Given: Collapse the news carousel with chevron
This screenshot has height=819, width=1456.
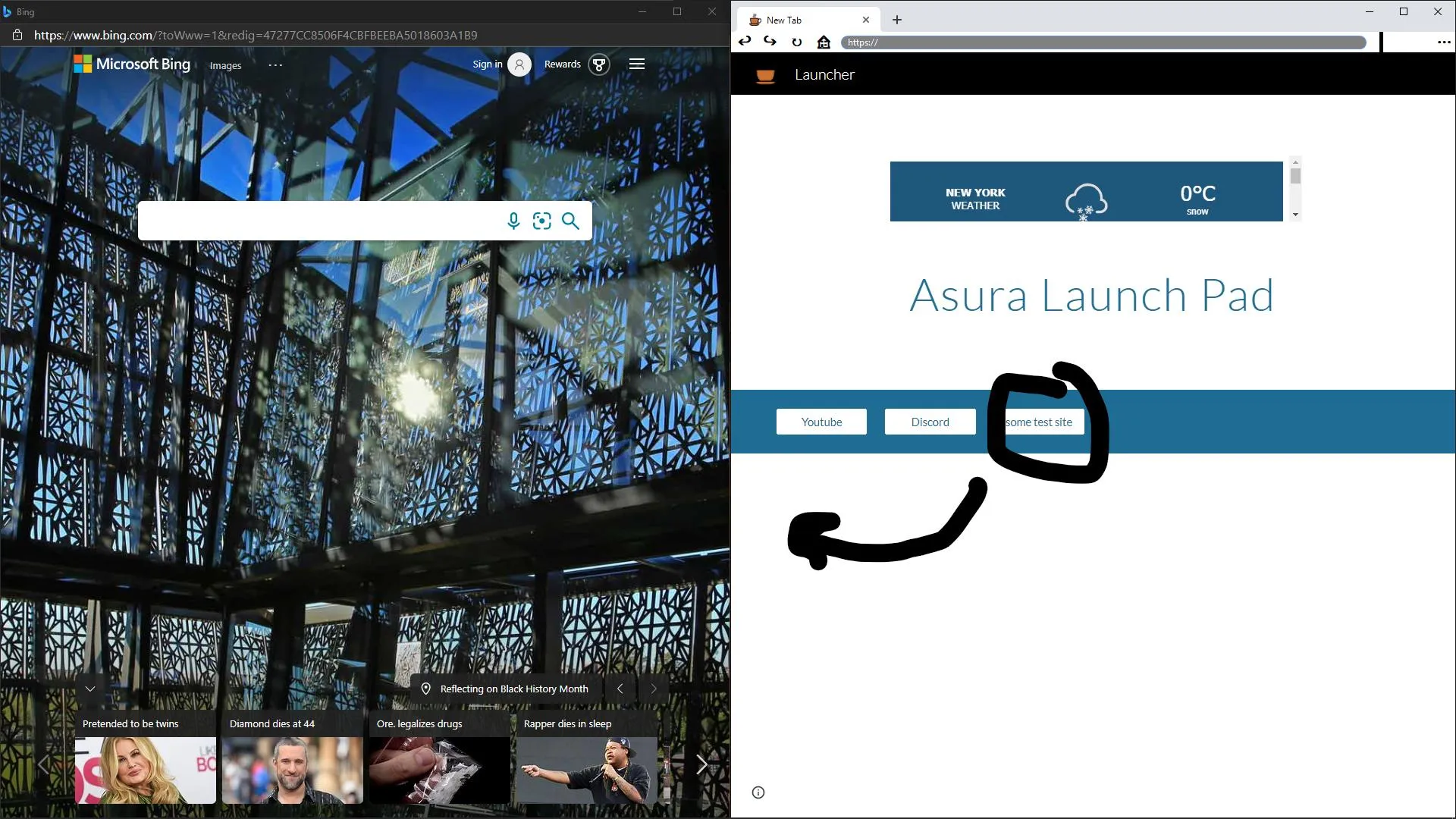Looking at the screenshot, I should [90, 689].
